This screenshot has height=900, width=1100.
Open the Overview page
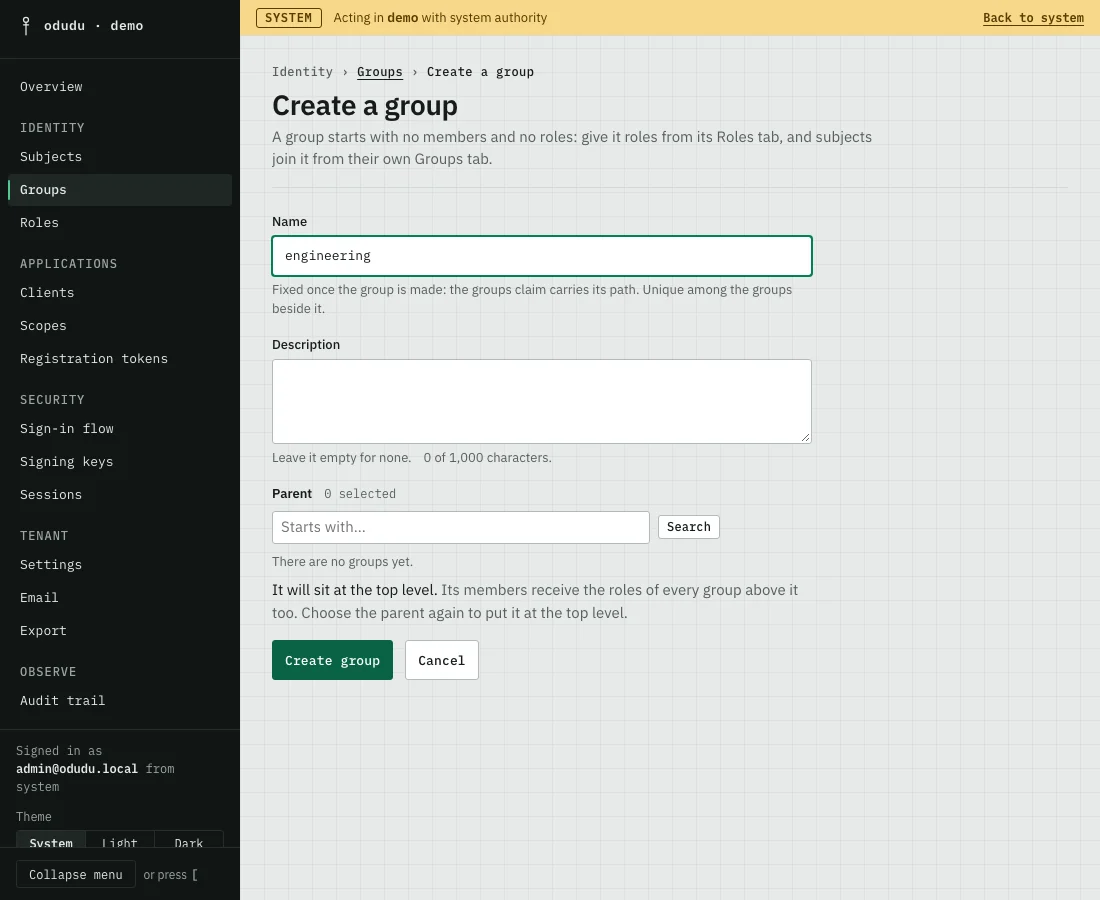120,86
